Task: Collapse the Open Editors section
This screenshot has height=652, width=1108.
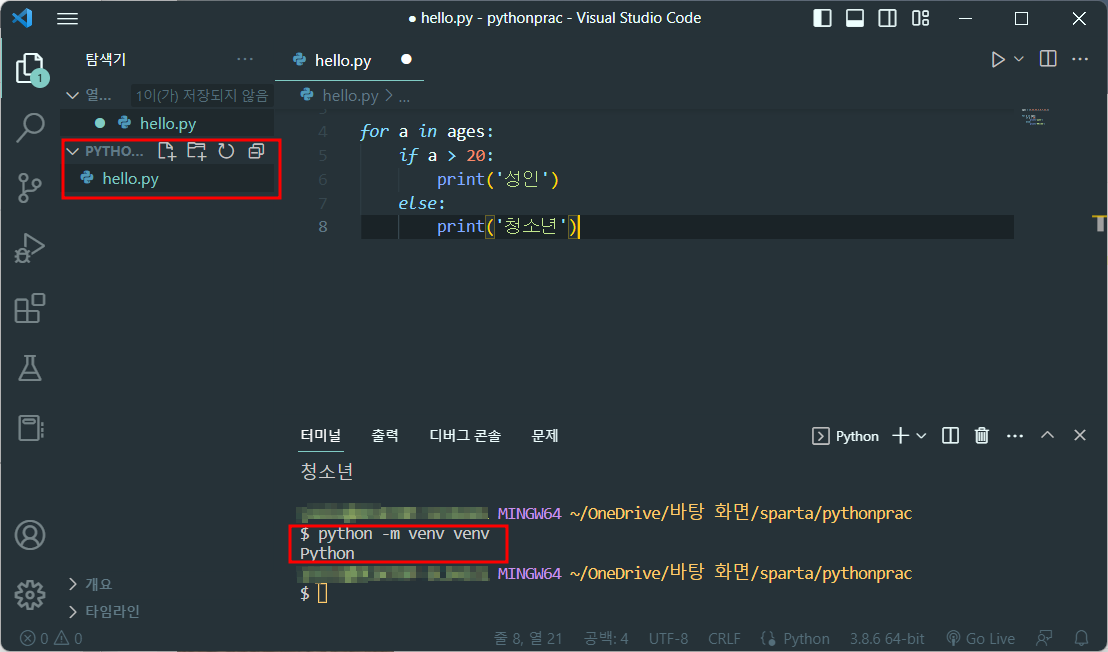Action: click(72, 95)
